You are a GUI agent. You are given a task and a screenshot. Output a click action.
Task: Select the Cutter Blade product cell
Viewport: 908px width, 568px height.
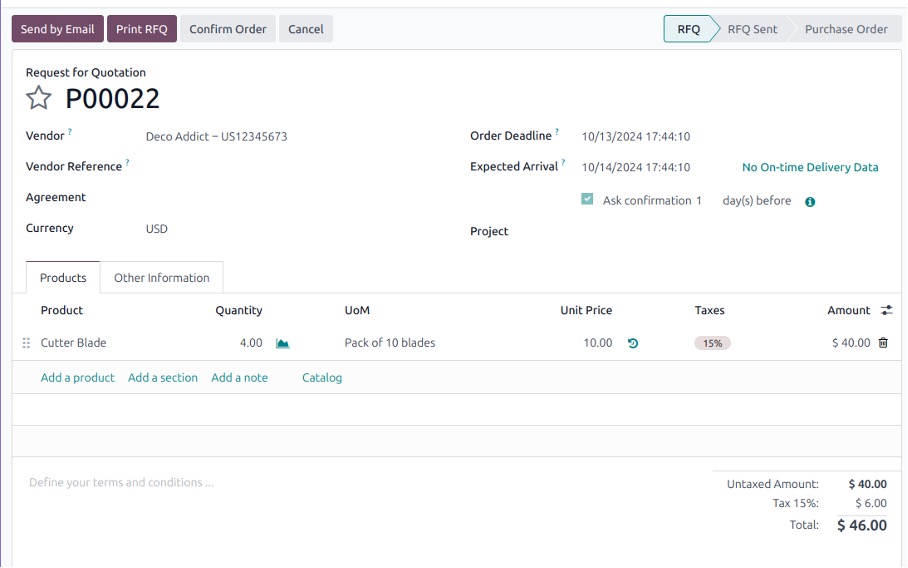(74, 343)
